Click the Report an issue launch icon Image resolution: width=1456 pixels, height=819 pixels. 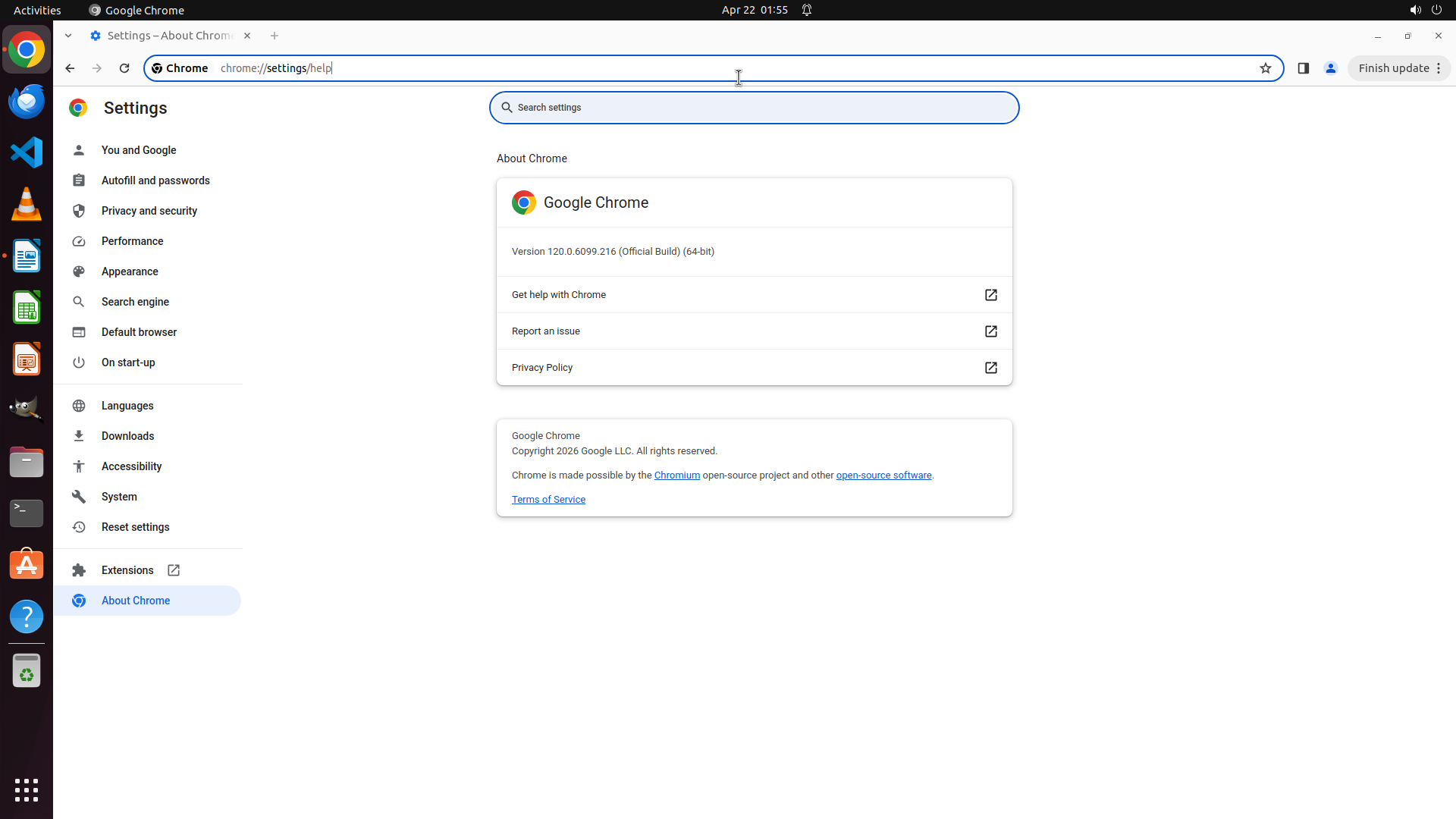(x=990, y=331)
